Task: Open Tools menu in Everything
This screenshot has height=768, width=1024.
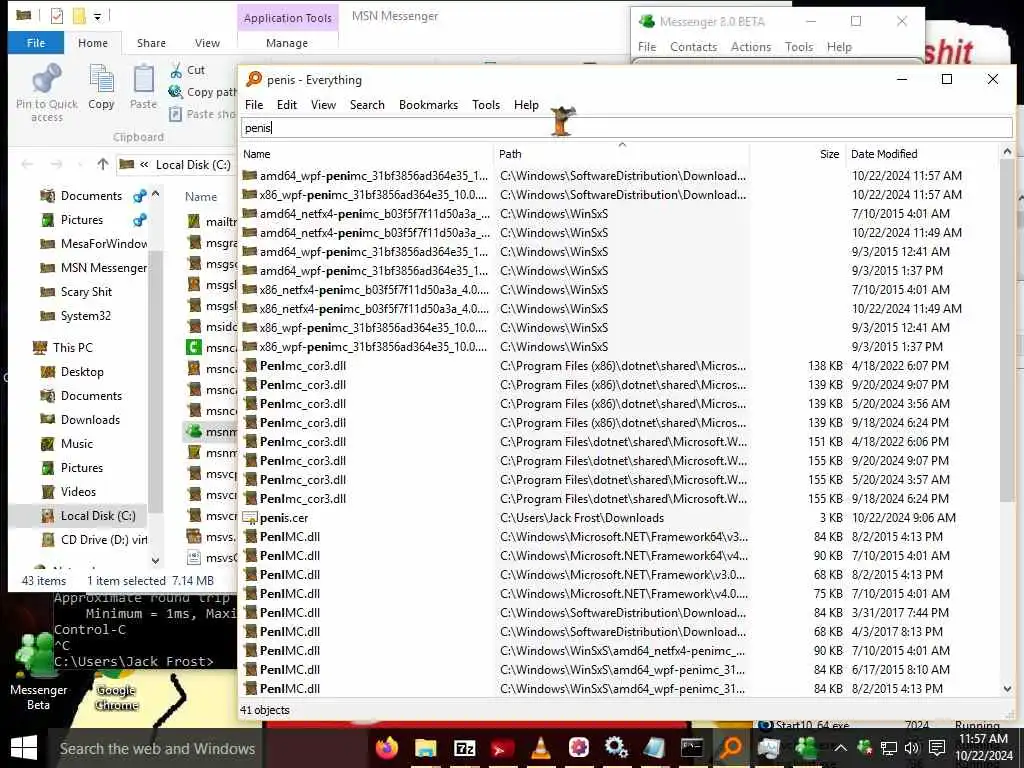Action: point(486,105)
